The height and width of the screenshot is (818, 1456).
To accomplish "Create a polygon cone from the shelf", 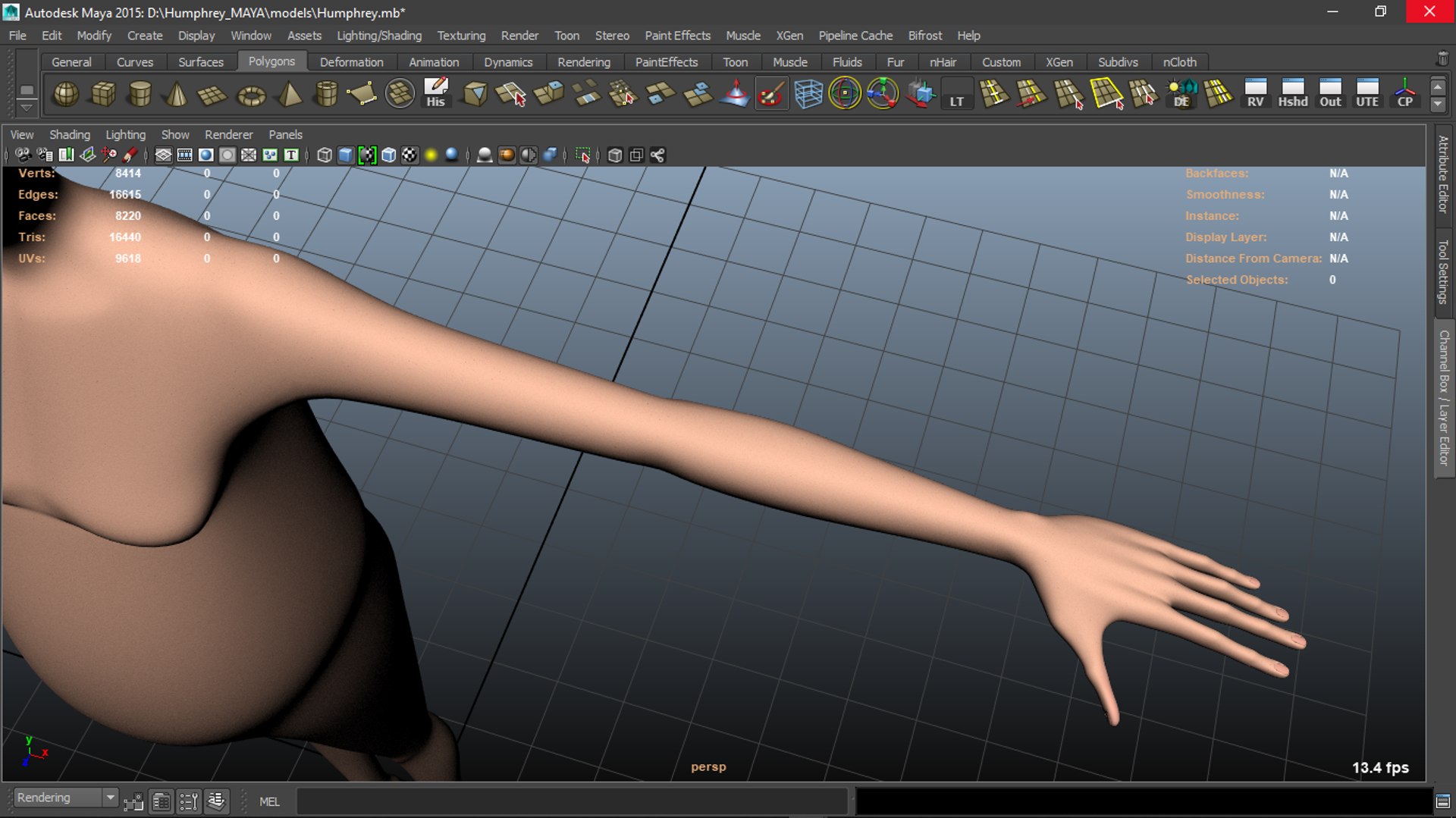I will point(177,94).
